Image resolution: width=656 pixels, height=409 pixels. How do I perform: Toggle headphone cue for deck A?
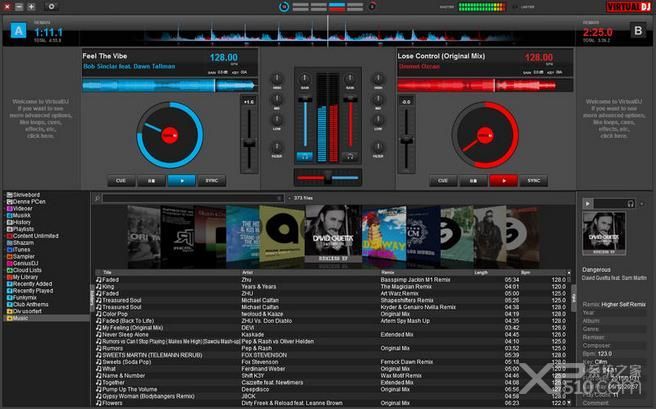[305, 156]
